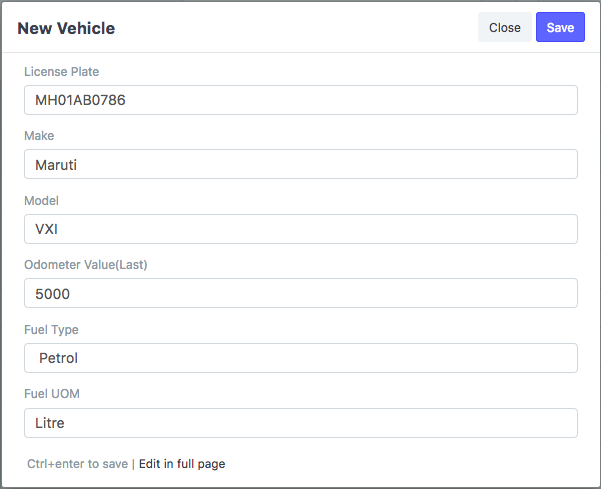Click the Odometer Value(Last) label
This screenshot has height=489, width=601.
pos(86,265)
